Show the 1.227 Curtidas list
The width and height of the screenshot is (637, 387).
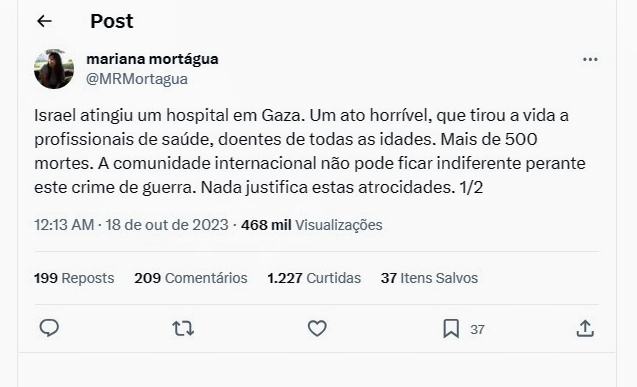314,278
